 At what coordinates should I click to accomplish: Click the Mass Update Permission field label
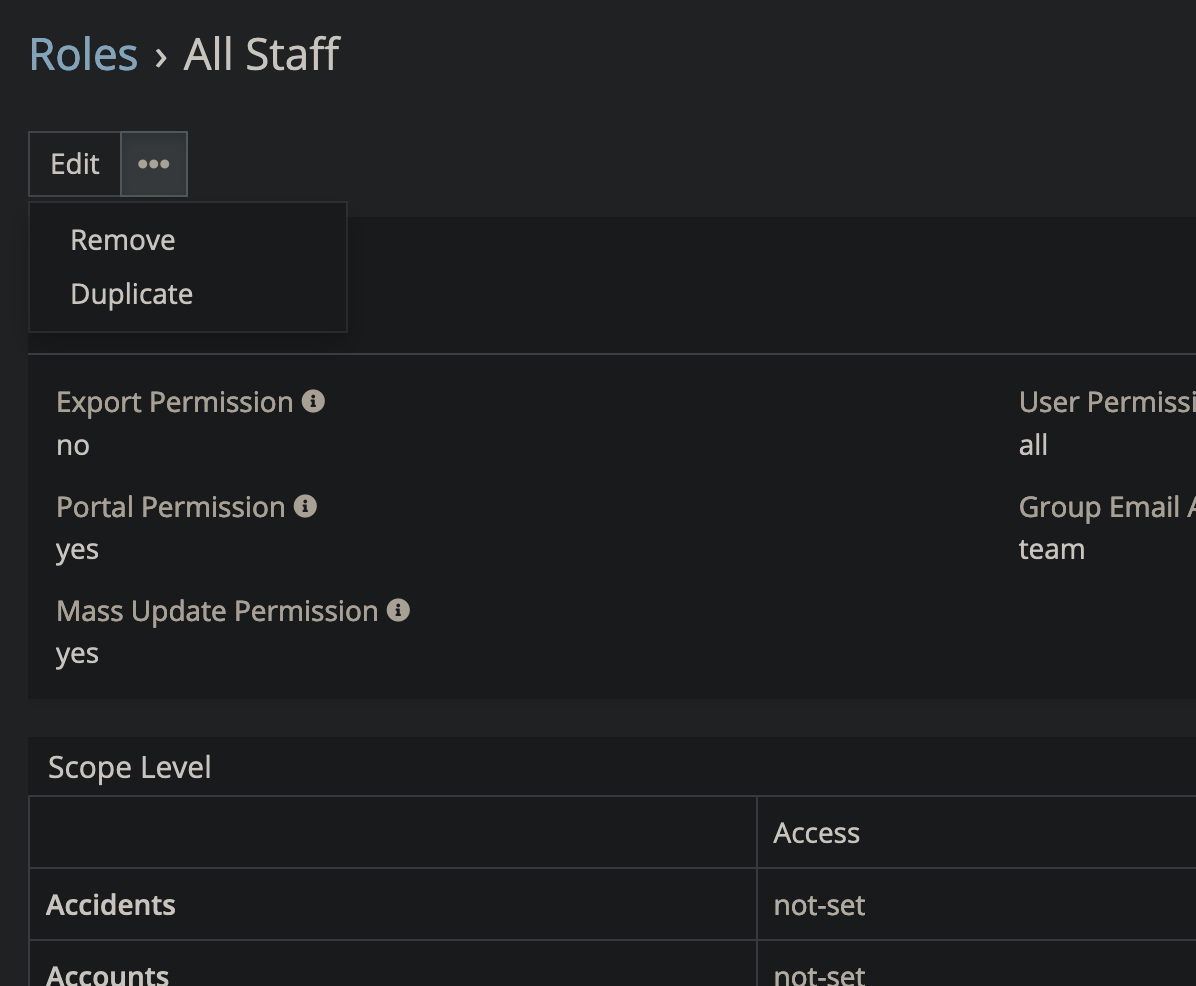tap(217, 611)
